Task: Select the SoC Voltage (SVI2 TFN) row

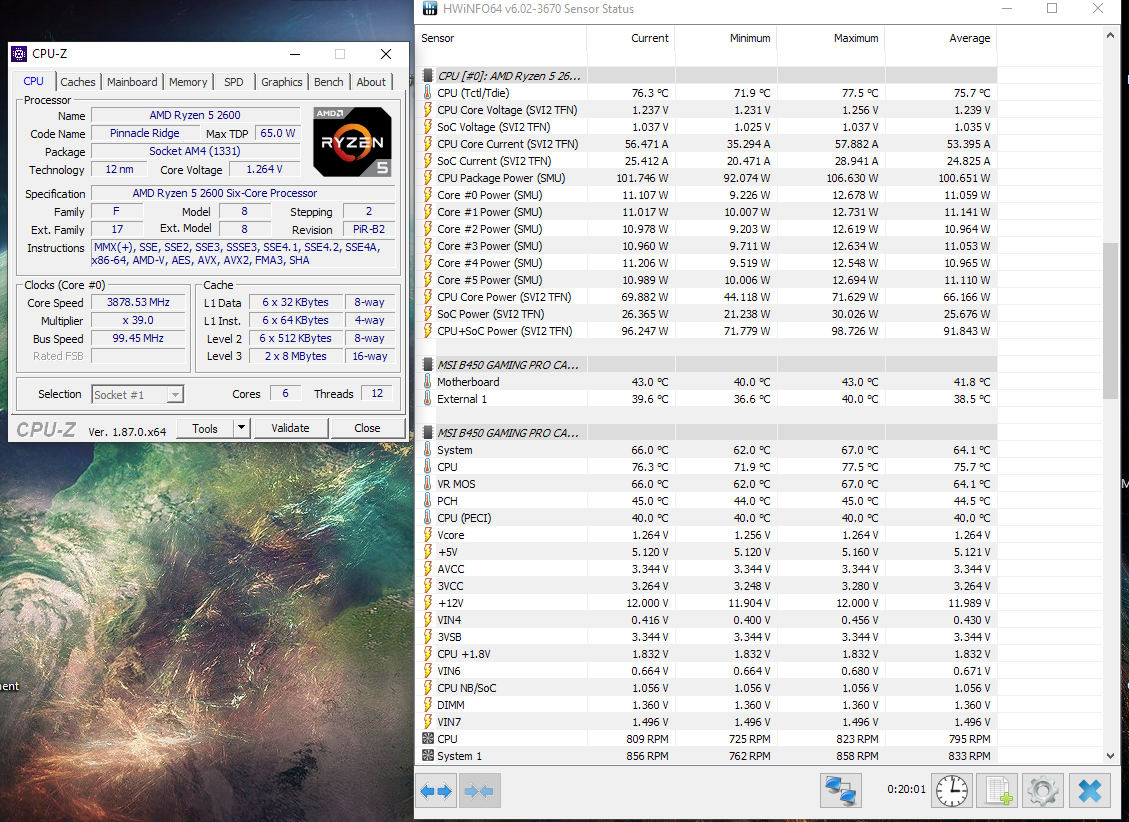Action: click(x=706, y=127)
